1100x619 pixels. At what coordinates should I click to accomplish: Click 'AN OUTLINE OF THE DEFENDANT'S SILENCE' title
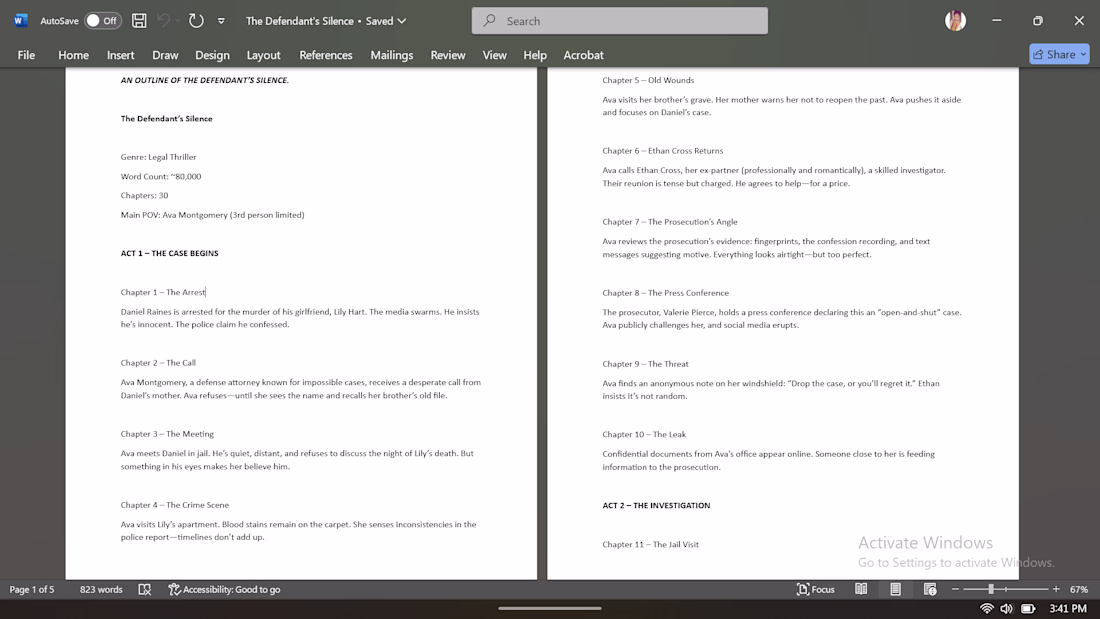coord(204,80)
